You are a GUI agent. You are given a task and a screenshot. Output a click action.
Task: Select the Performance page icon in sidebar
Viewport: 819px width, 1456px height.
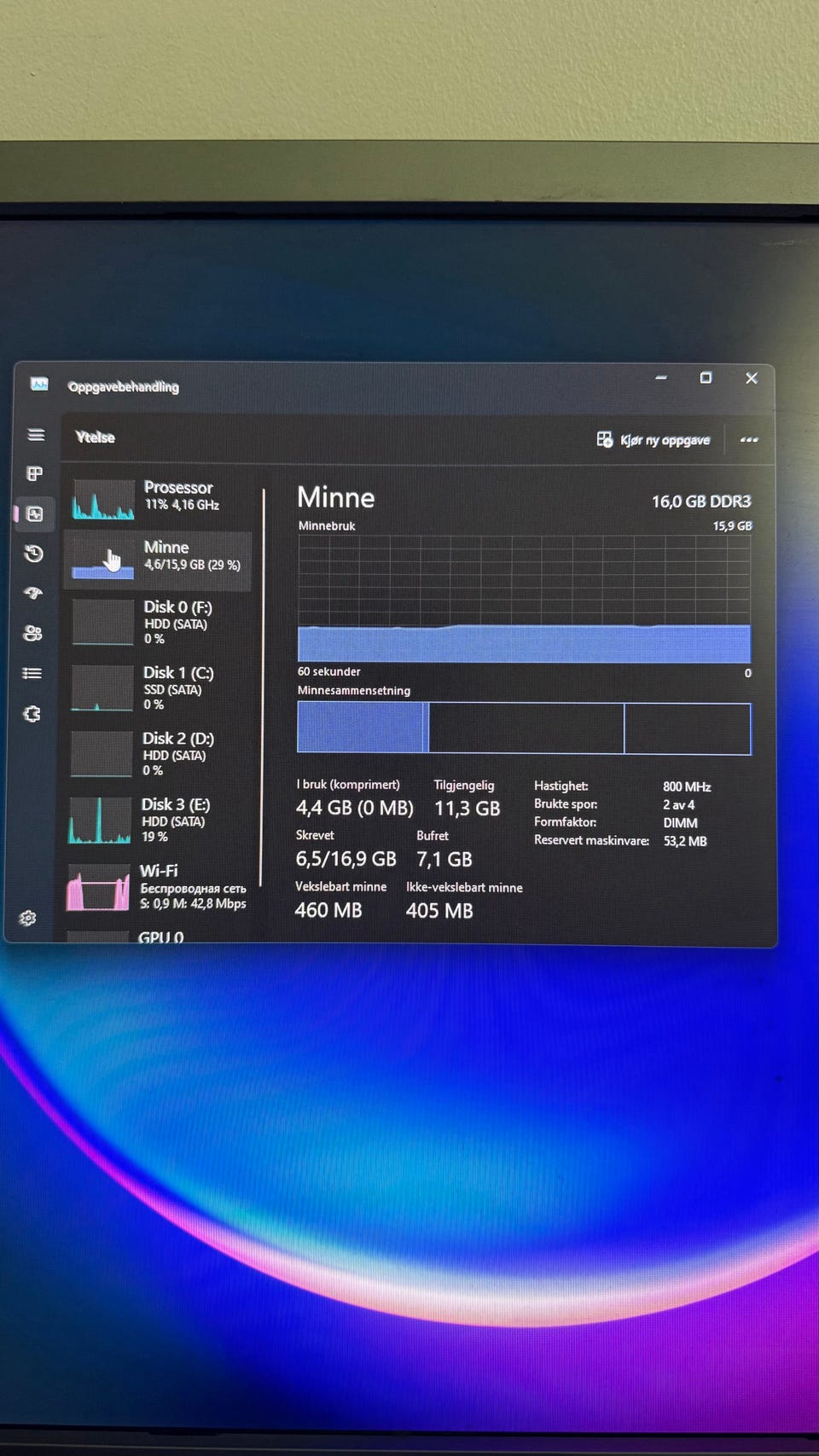(35, 513)
